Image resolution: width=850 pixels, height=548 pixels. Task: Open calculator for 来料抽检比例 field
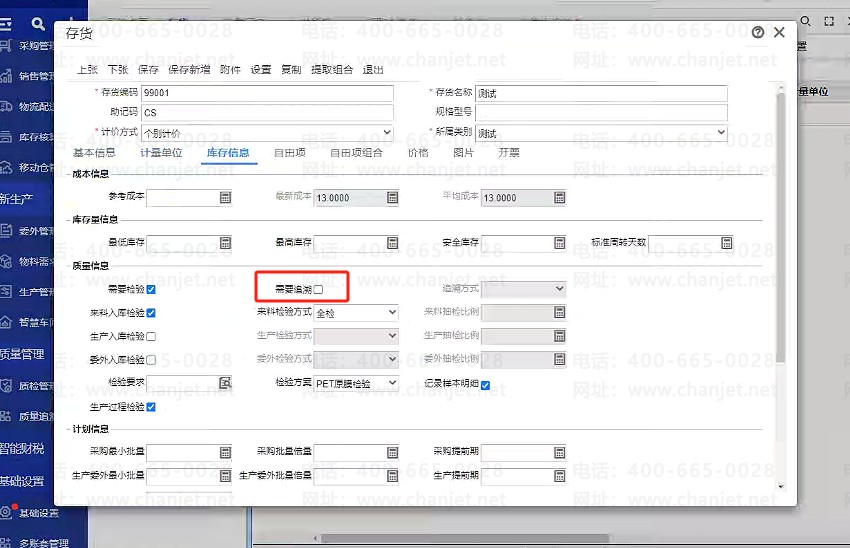(x=560, y=312)
